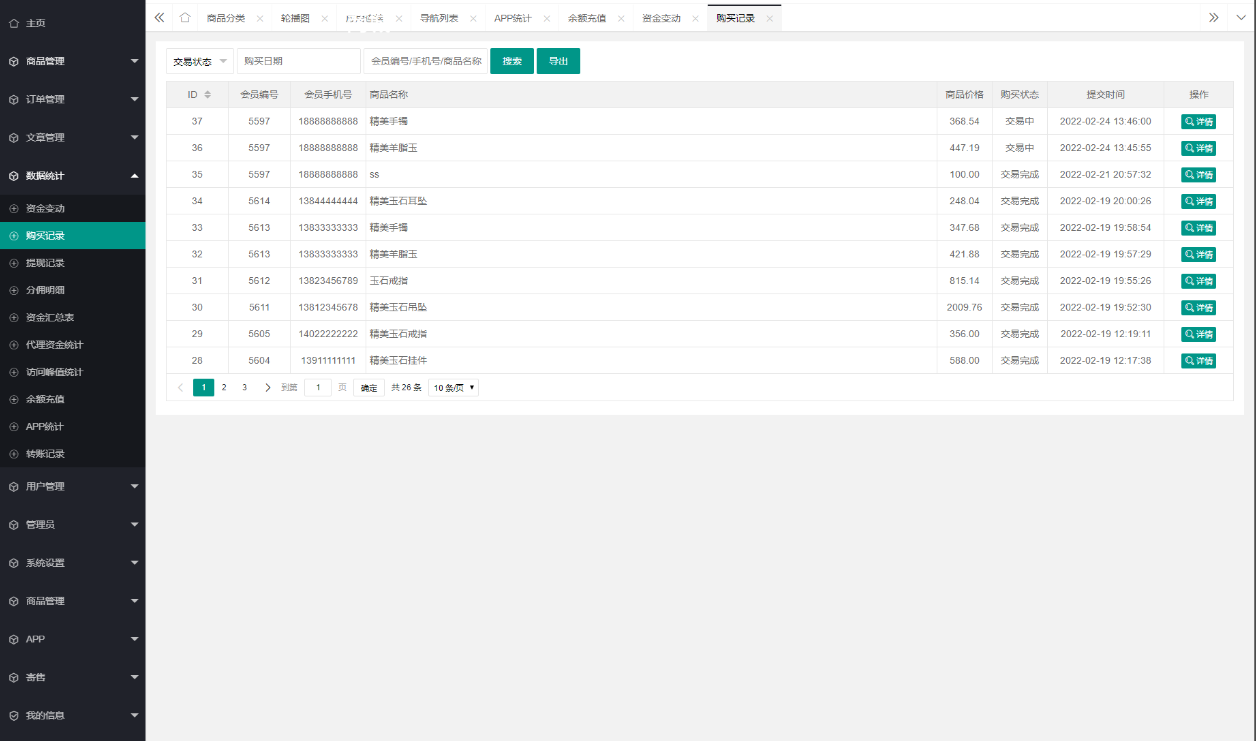Open 详情 for order ID 30

1198,308
